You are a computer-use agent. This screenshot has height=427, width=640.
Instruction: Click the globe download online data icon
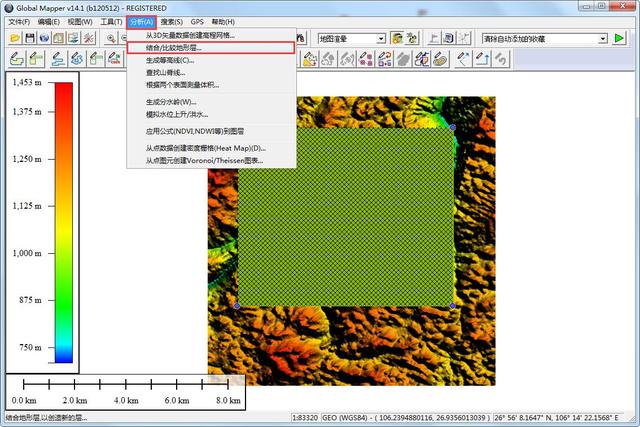44,38
